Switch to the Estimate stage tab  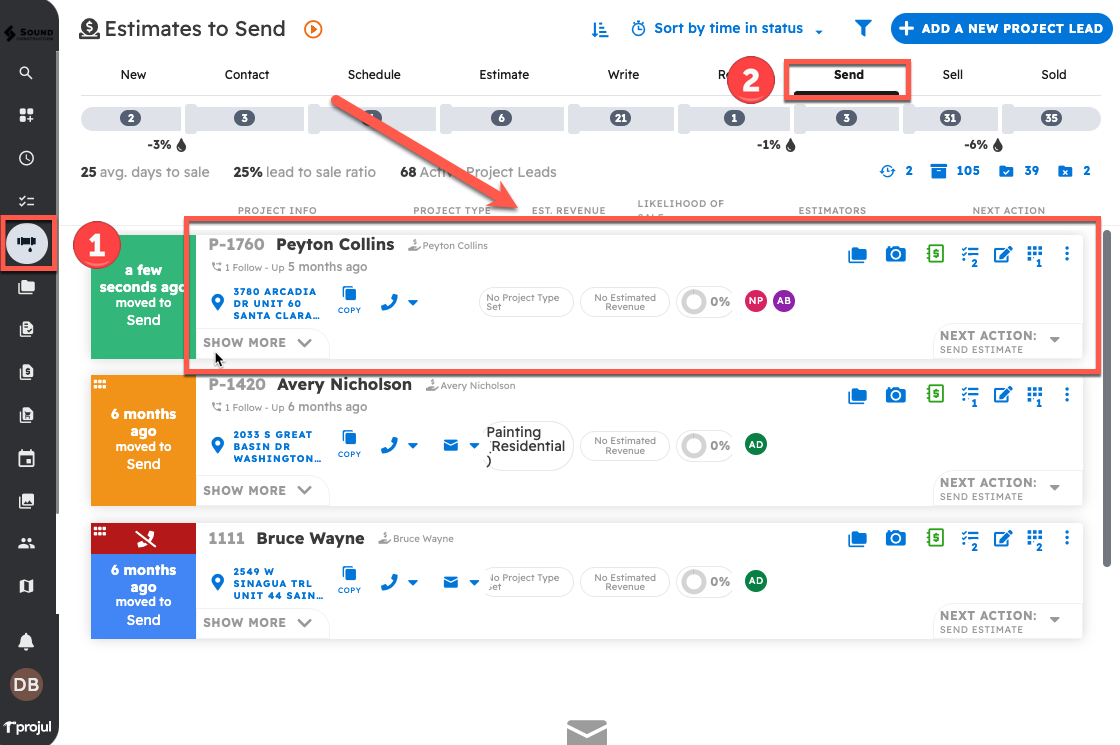(504, 75)
